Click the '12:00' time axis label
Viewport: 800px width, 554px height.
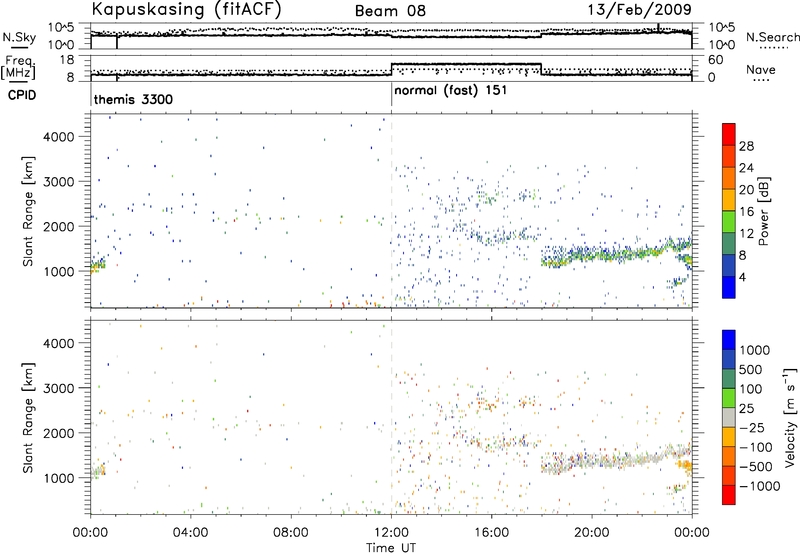tap(391, 533)
